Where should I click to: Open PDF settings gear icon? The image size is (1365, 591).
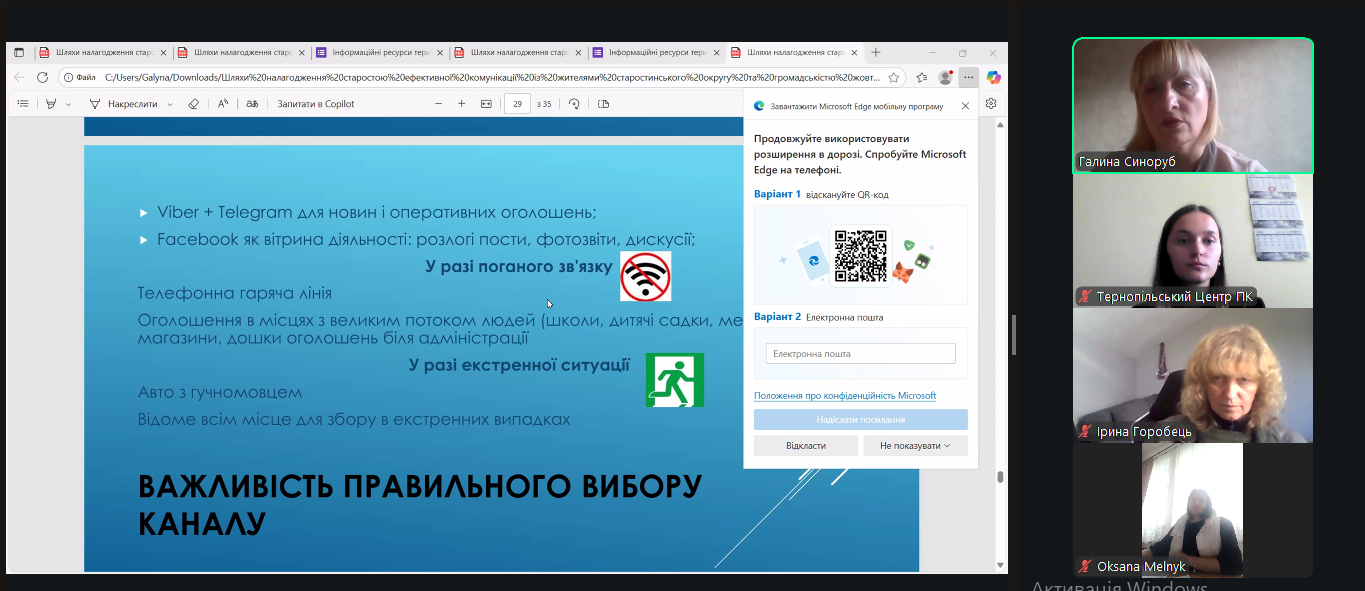[991, 103]
